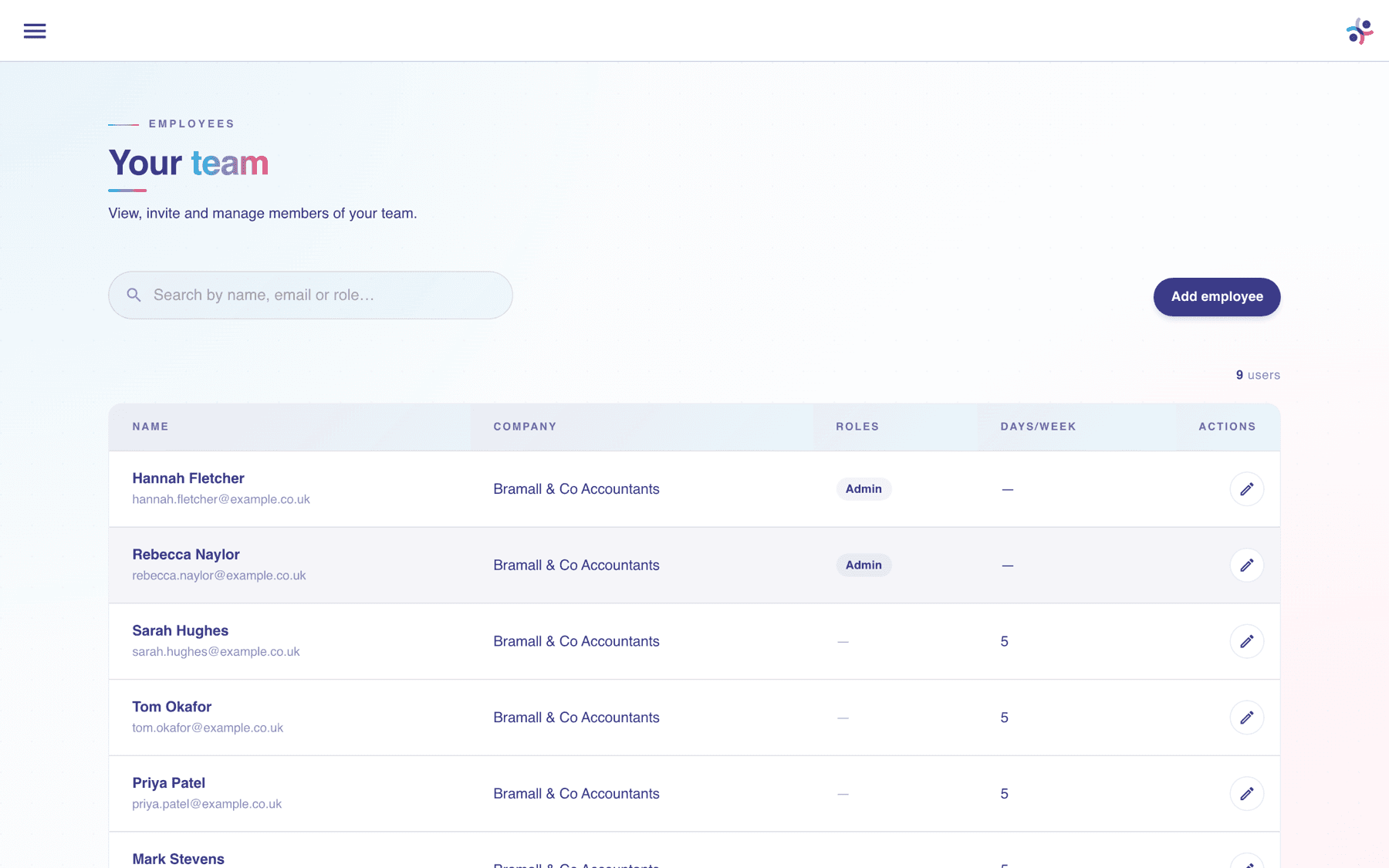1389x868 pixels.
Task: Click the COMPANY column header
Action: point(525,427)
